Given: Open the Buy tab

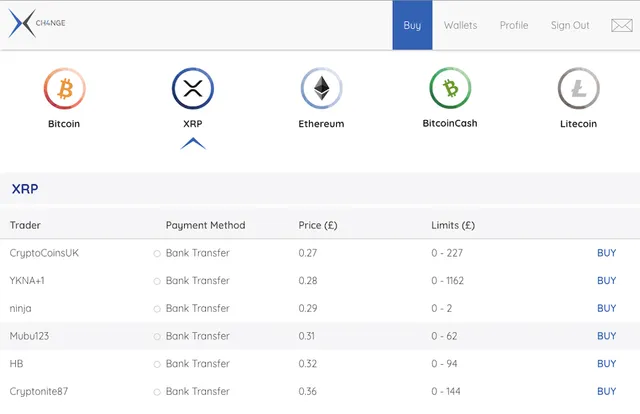Looking at the screenshot, I should coord(412,25).
